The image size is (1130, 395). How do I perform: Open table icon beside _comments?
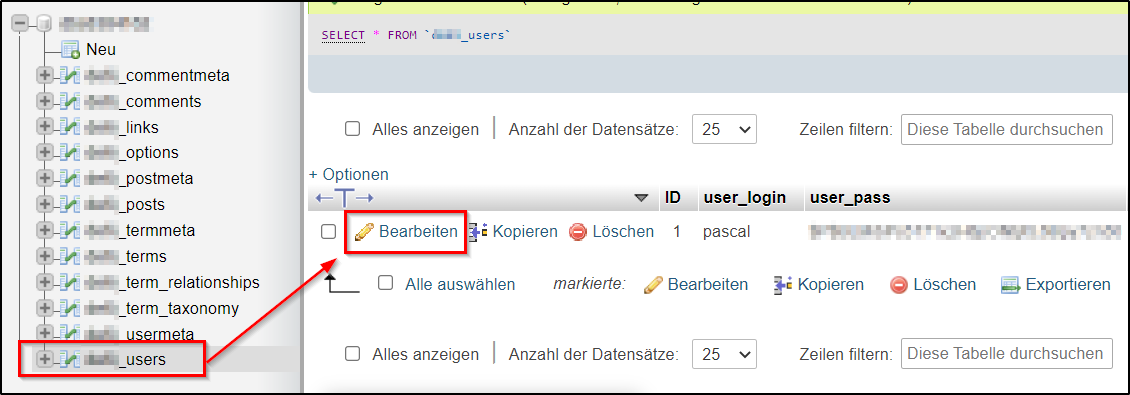[70, 102]
